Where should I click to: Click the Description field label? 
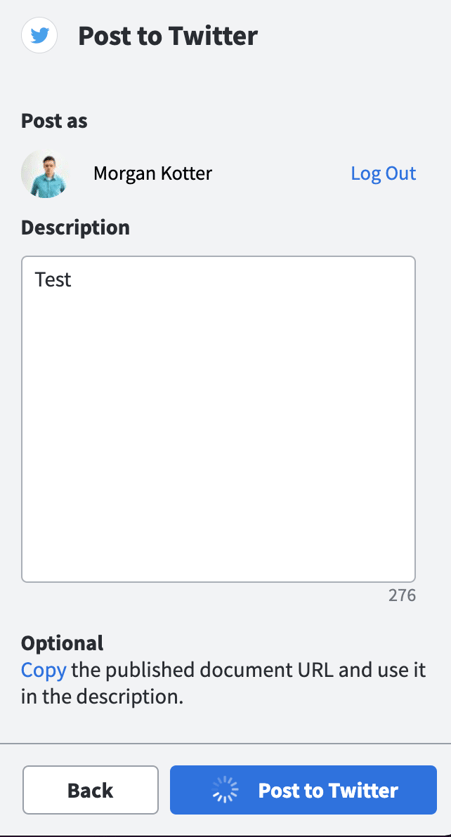[75, 227]
